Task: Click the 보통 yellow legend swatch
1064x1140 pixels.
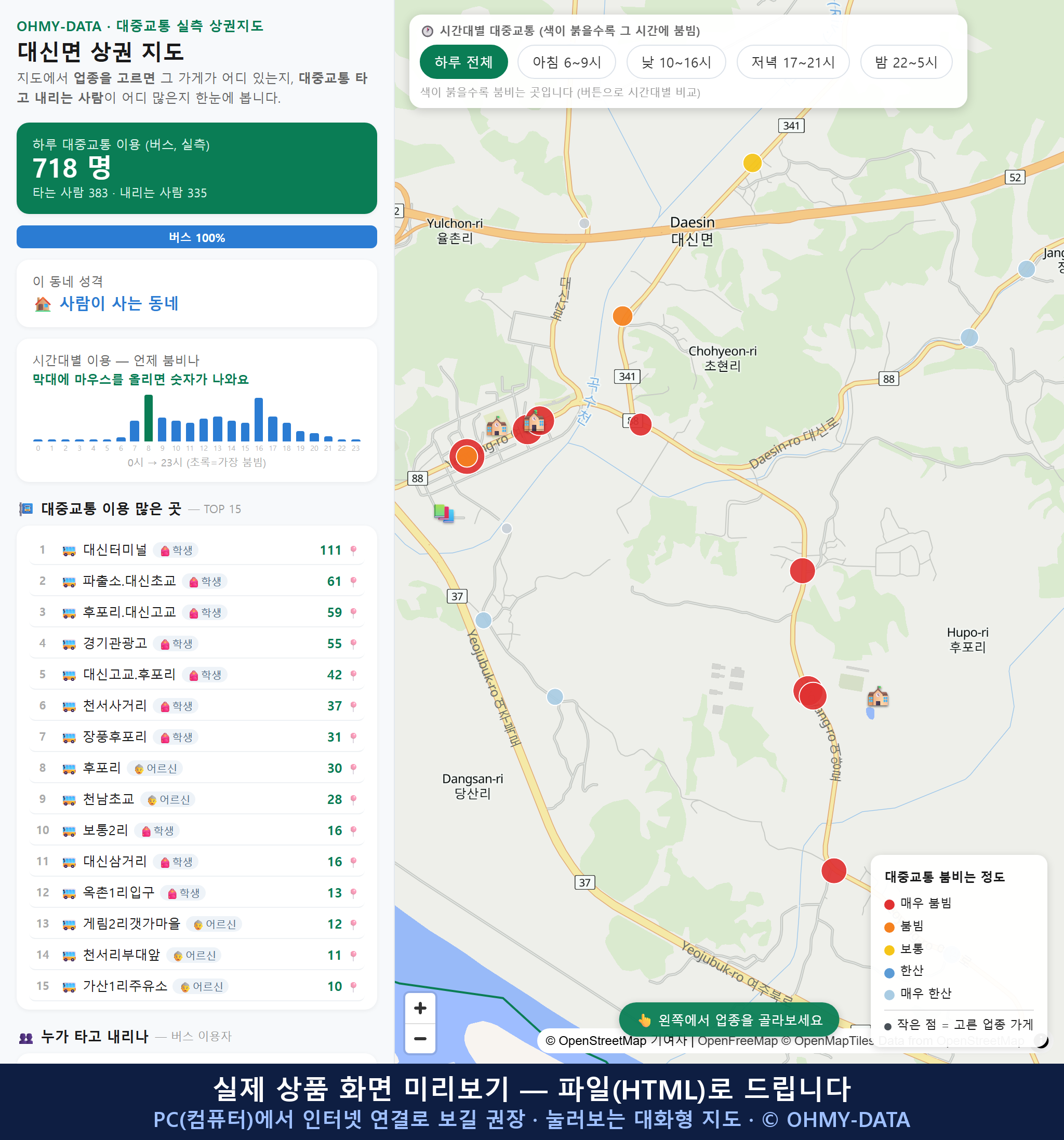Action: [889, 950]
